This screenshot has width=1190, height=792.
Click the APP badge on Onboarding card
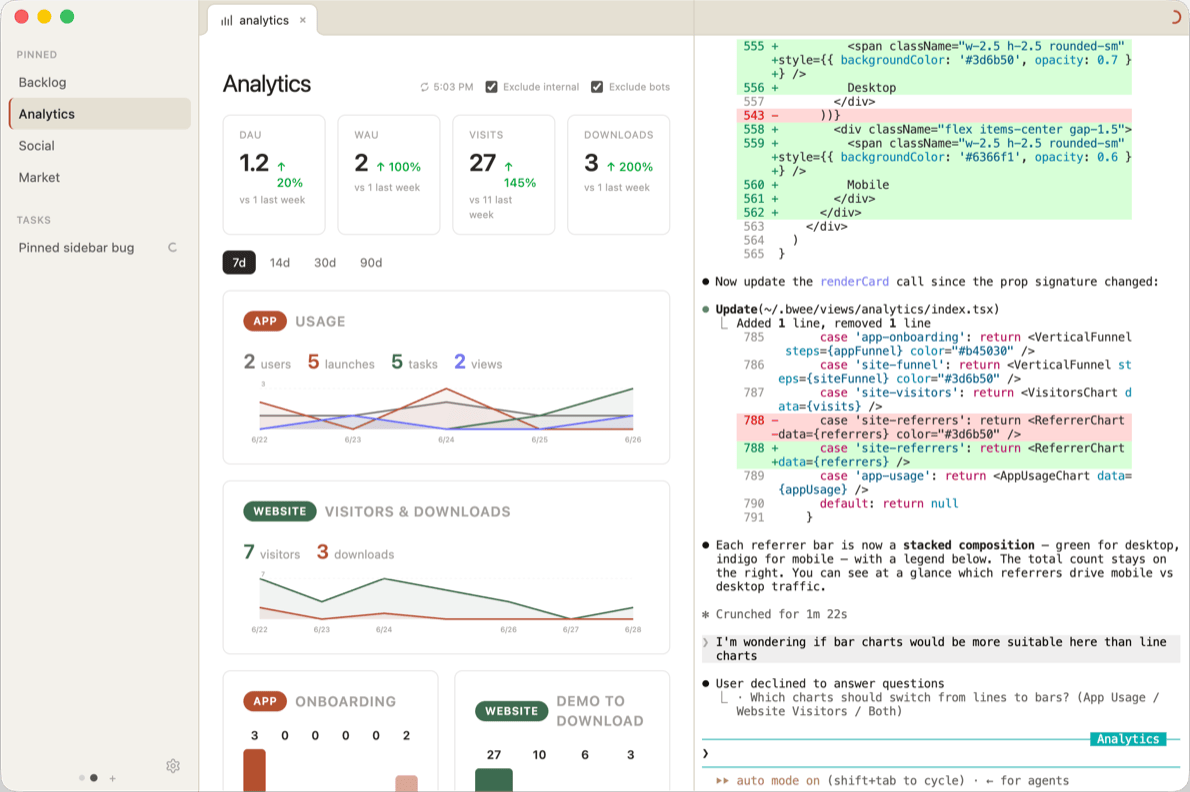[265, 702]
